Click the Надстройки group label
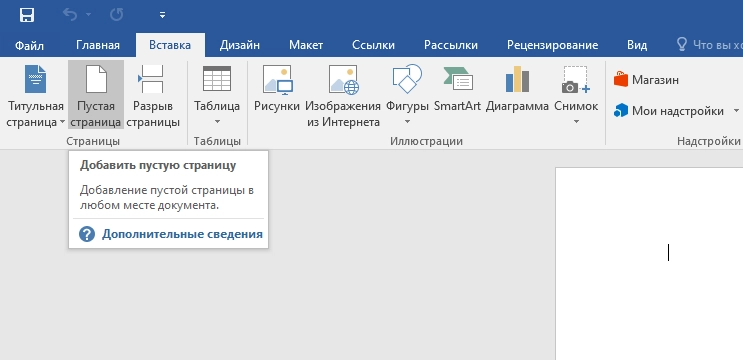The width and height of the screenshot is (743, 360). [x=708, y=141]
